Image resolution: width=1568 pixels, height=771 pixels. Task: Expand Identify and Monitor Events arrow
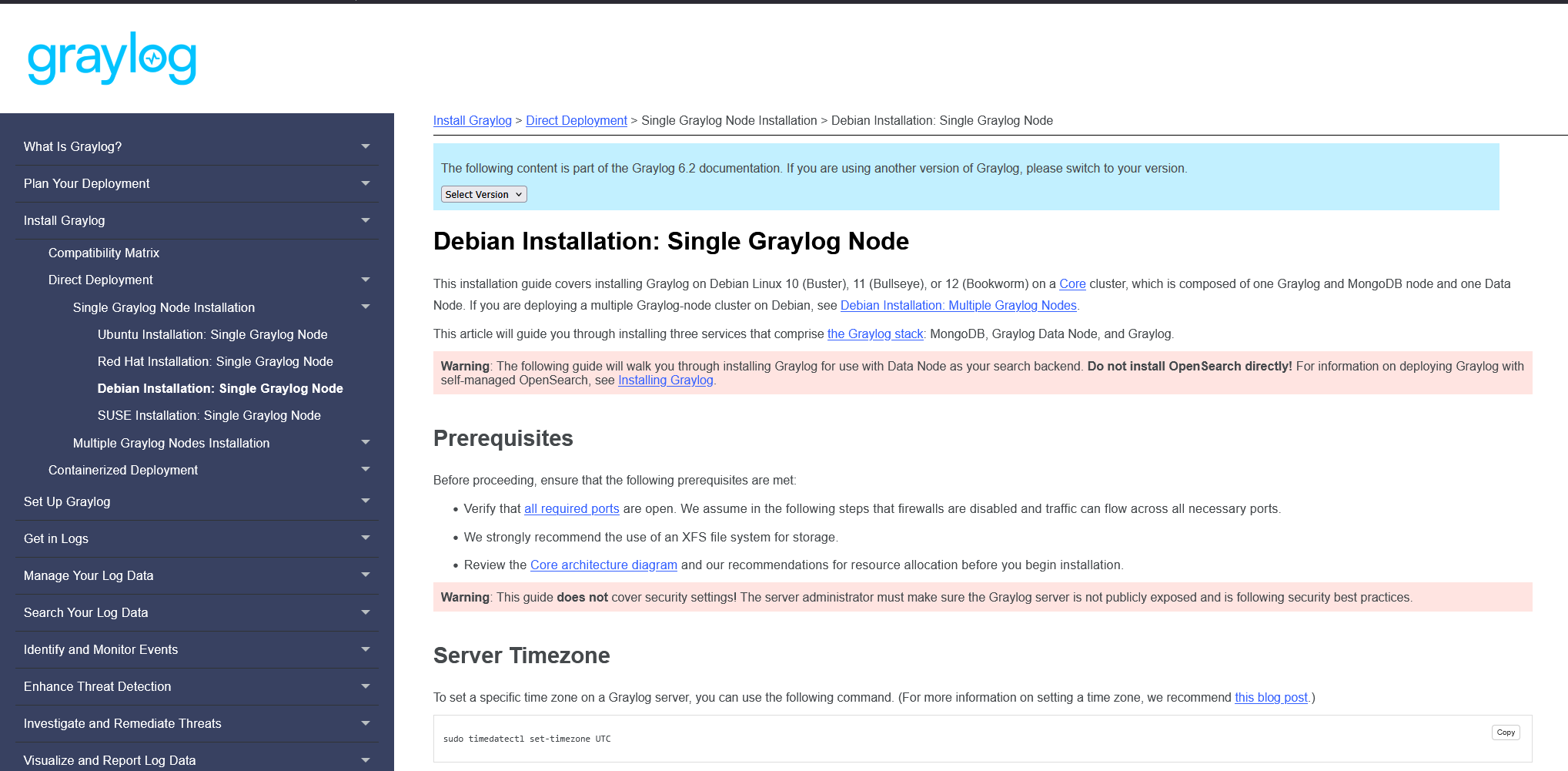pos(366,649)
